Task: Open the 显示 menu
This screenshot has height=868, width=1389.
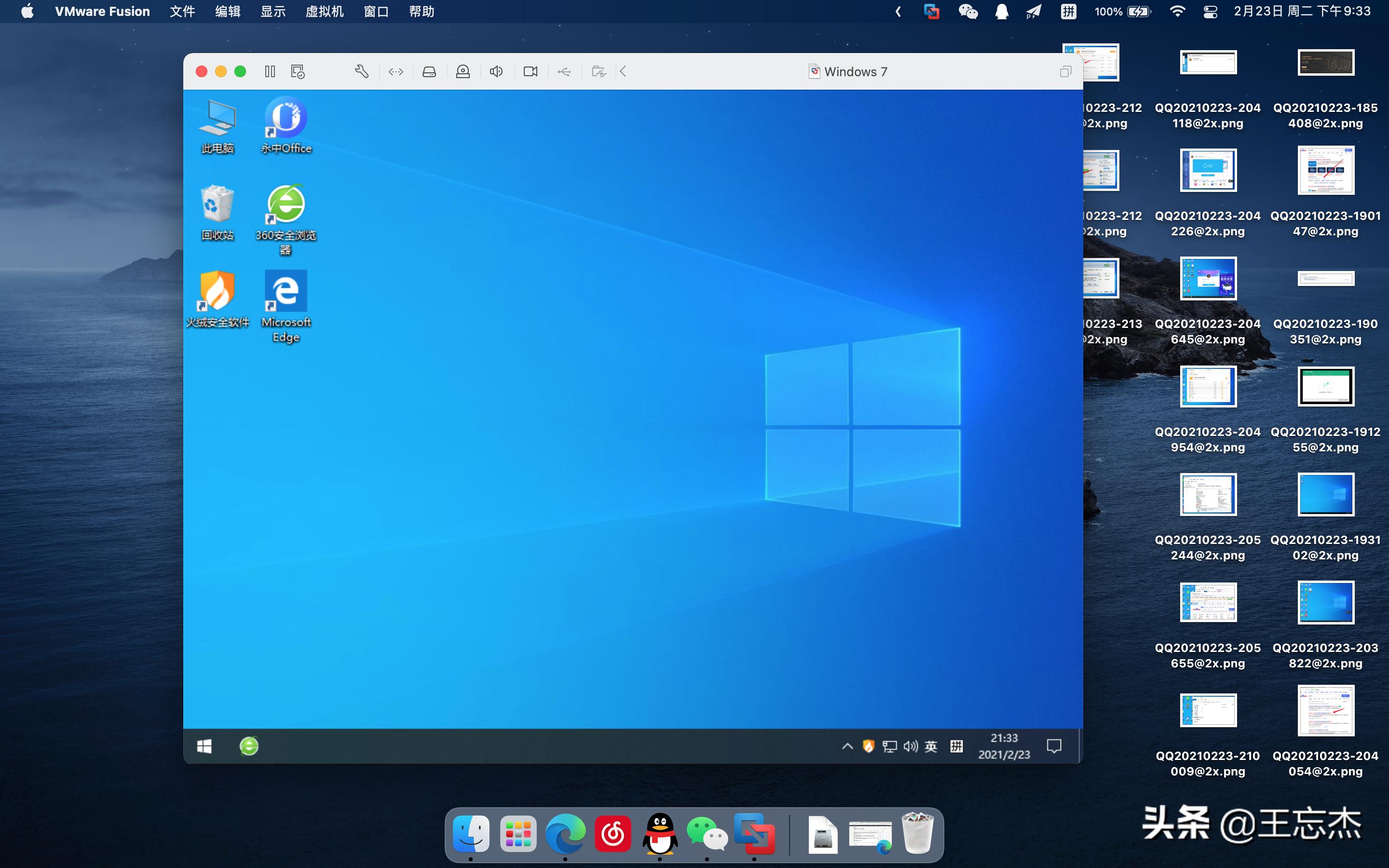Action: [272, 12]
